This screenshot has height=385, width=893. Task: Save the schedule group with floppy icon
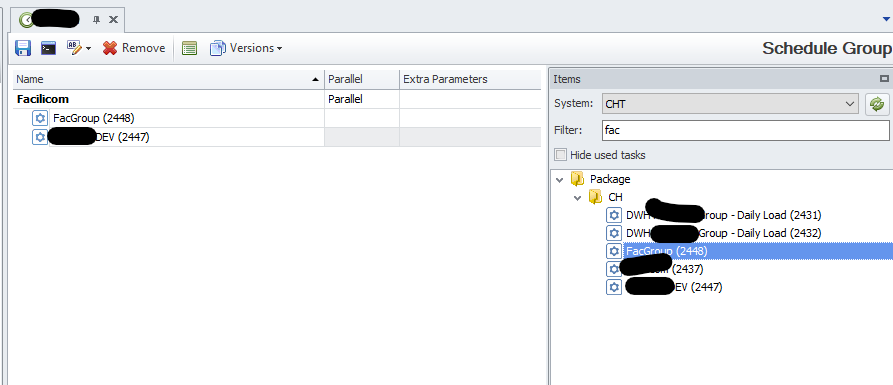coord(23,48)
